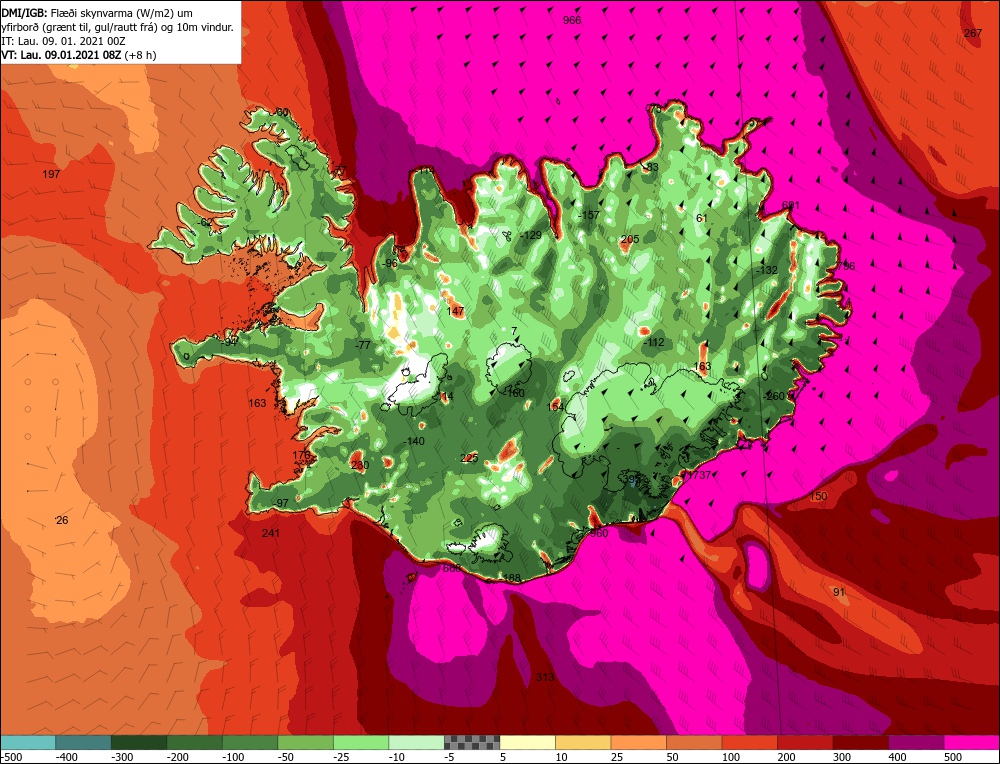Select the map value "176" on the southwest coast

click(x=301, y=455)
